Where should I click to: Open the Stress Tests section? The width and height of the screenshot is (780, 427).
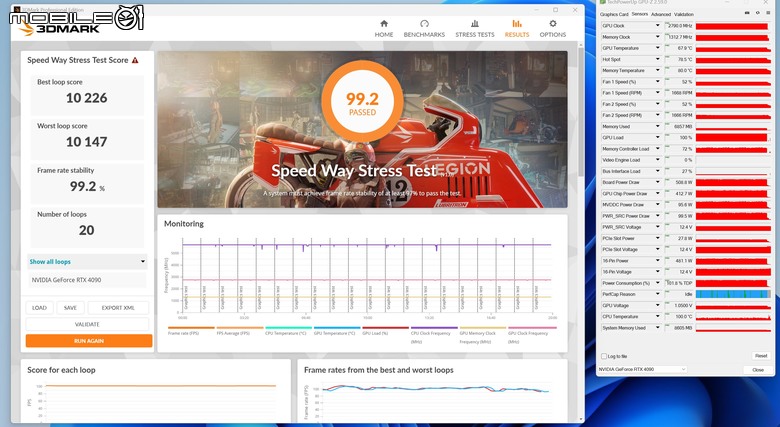[x=475, y=29]
